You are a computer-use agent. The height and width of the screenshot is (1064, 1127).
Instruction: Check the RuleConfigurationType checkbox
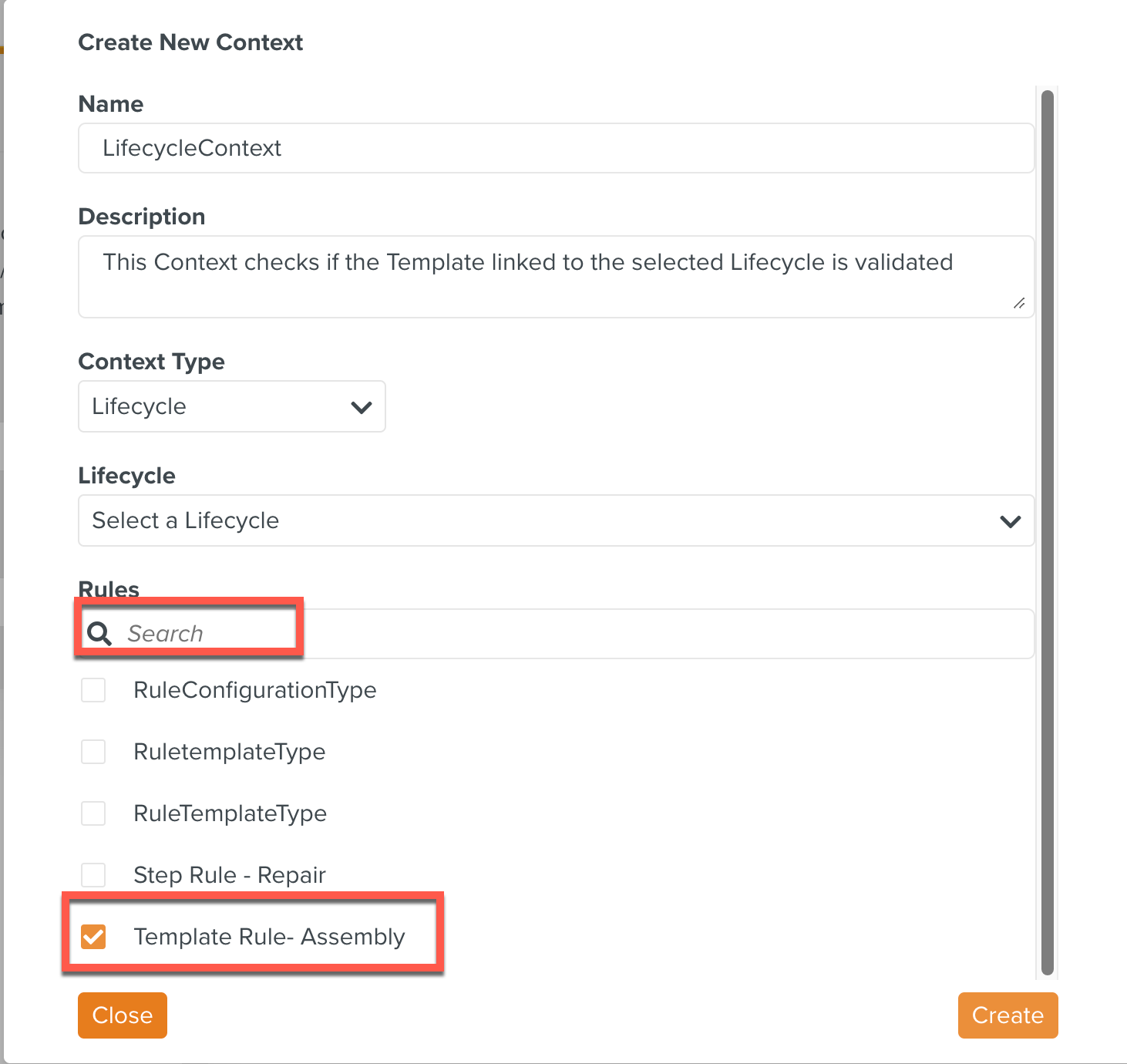93,690
